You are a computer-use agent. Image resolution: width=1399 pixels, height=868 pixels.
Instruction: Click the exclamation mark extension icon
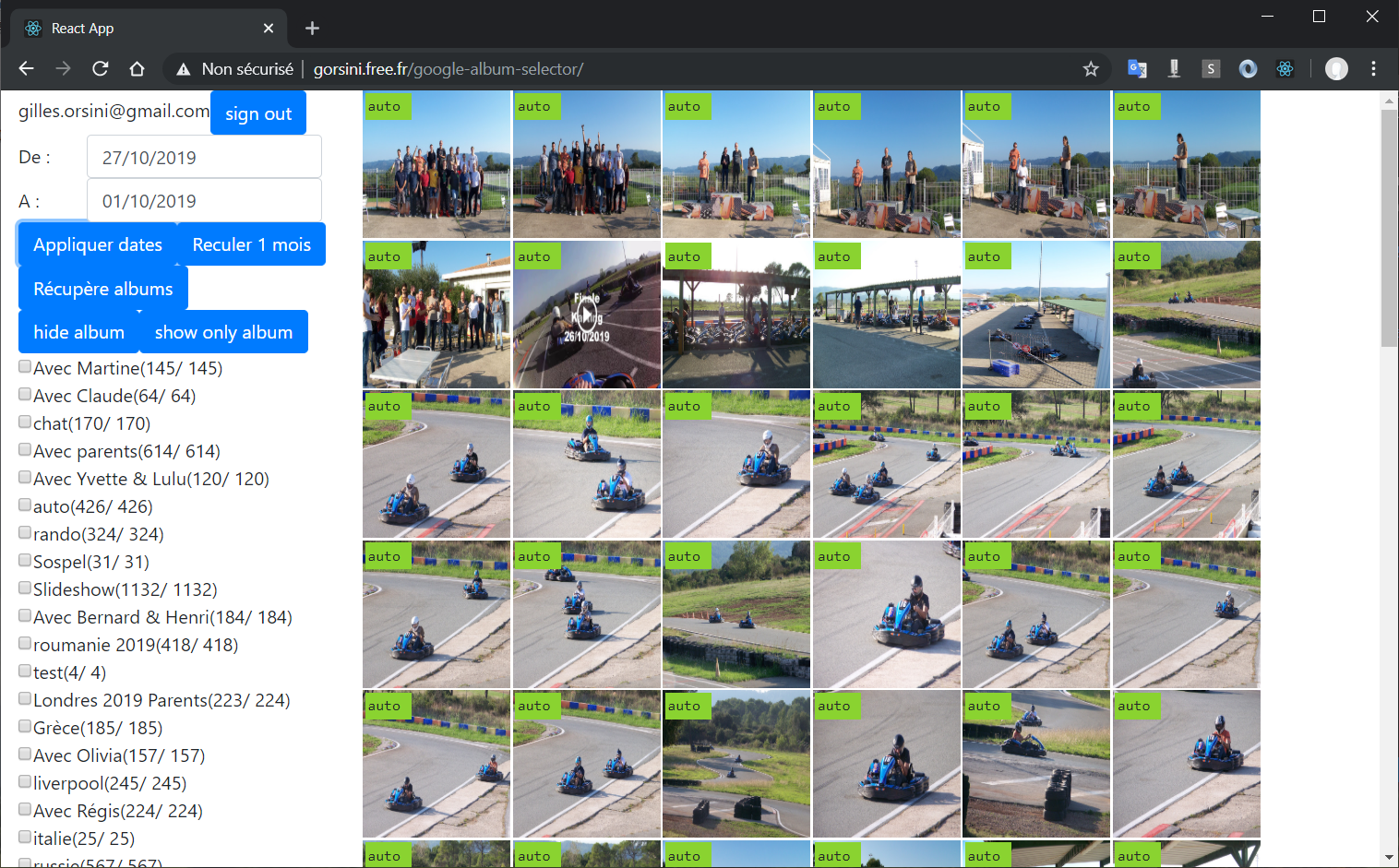pyautogui.click(x=1174, y=69)
